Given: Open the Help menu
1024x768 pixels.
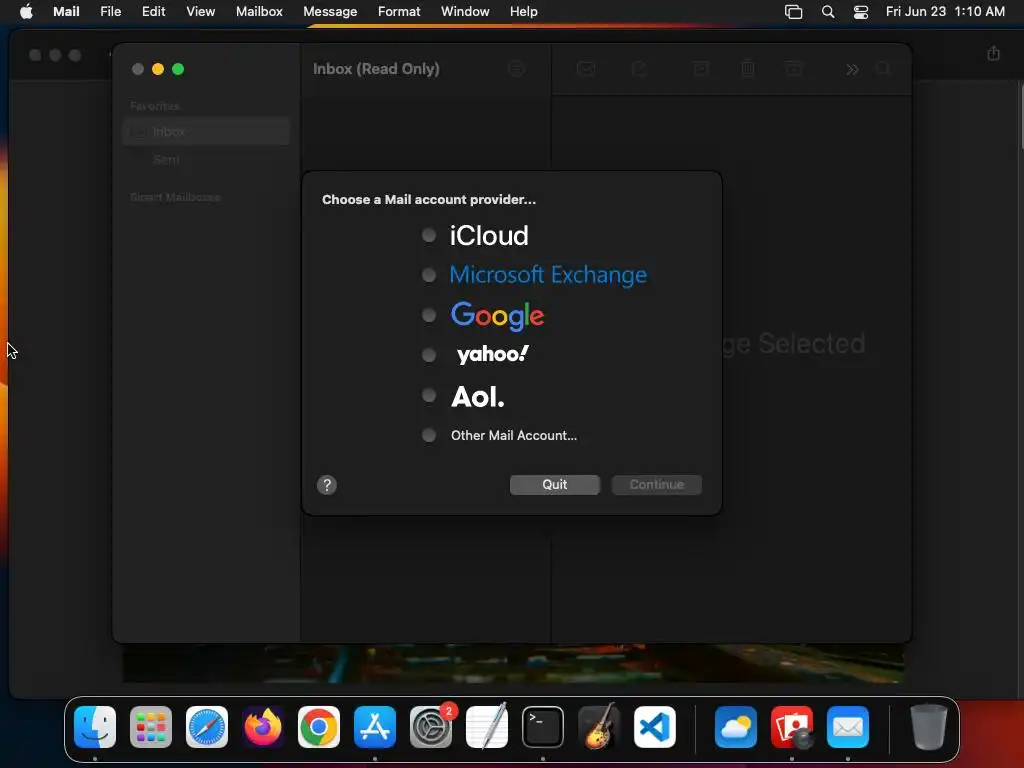Looking at the screenshot, I should [524, 11].
